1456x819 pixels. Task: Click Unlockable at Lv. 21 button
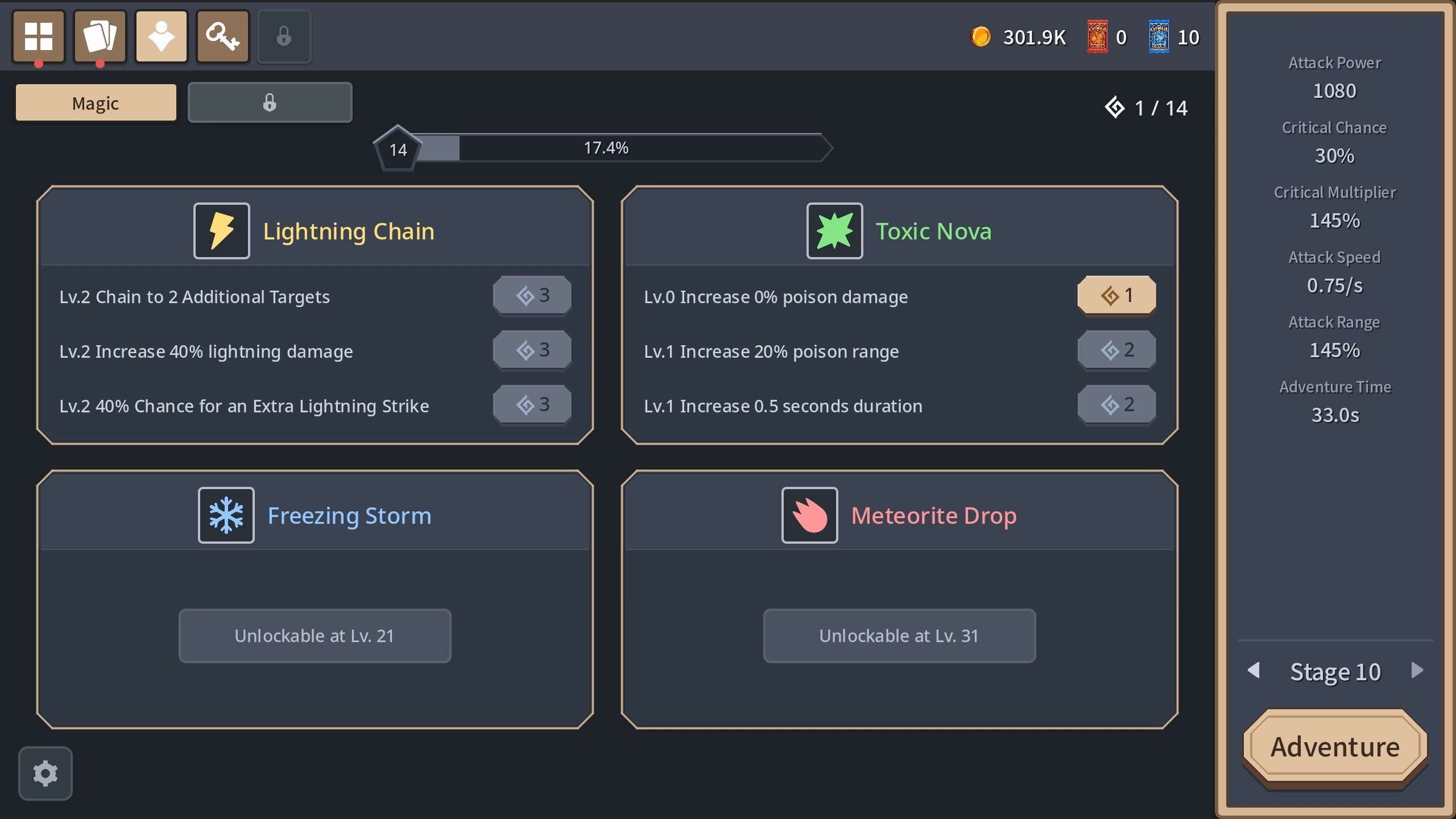315,636
